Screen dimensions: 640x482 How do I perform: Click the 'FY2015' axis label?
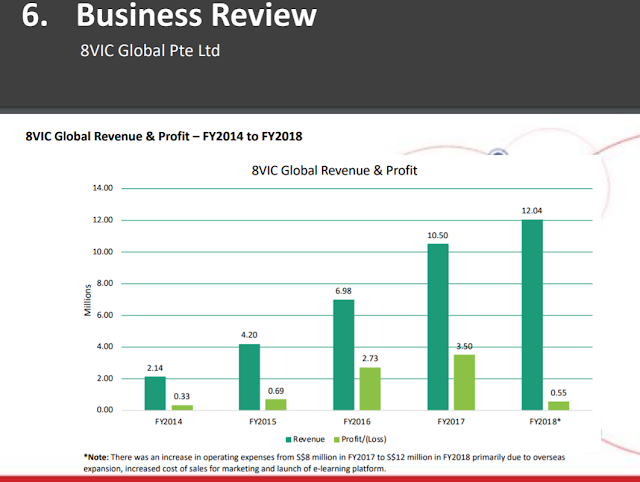coord(263,422)
